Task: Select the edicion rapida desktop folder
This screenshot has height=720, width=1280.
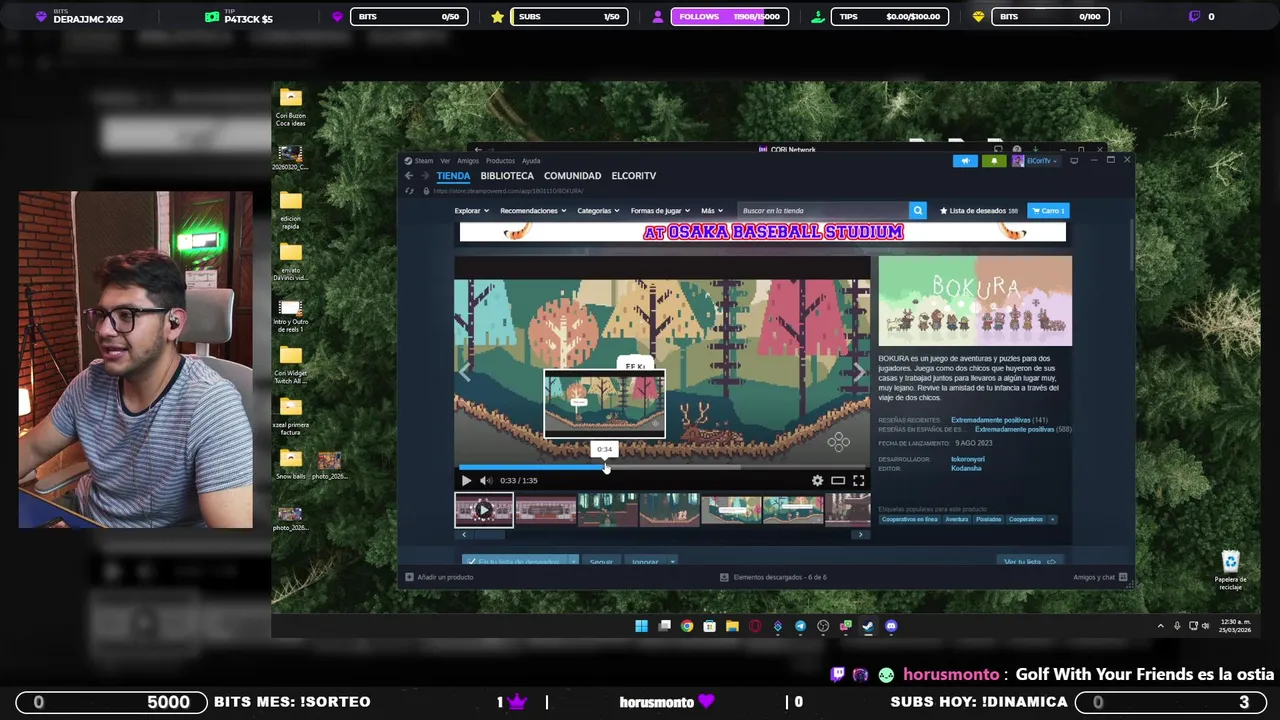Action: (x=291, y=208)
